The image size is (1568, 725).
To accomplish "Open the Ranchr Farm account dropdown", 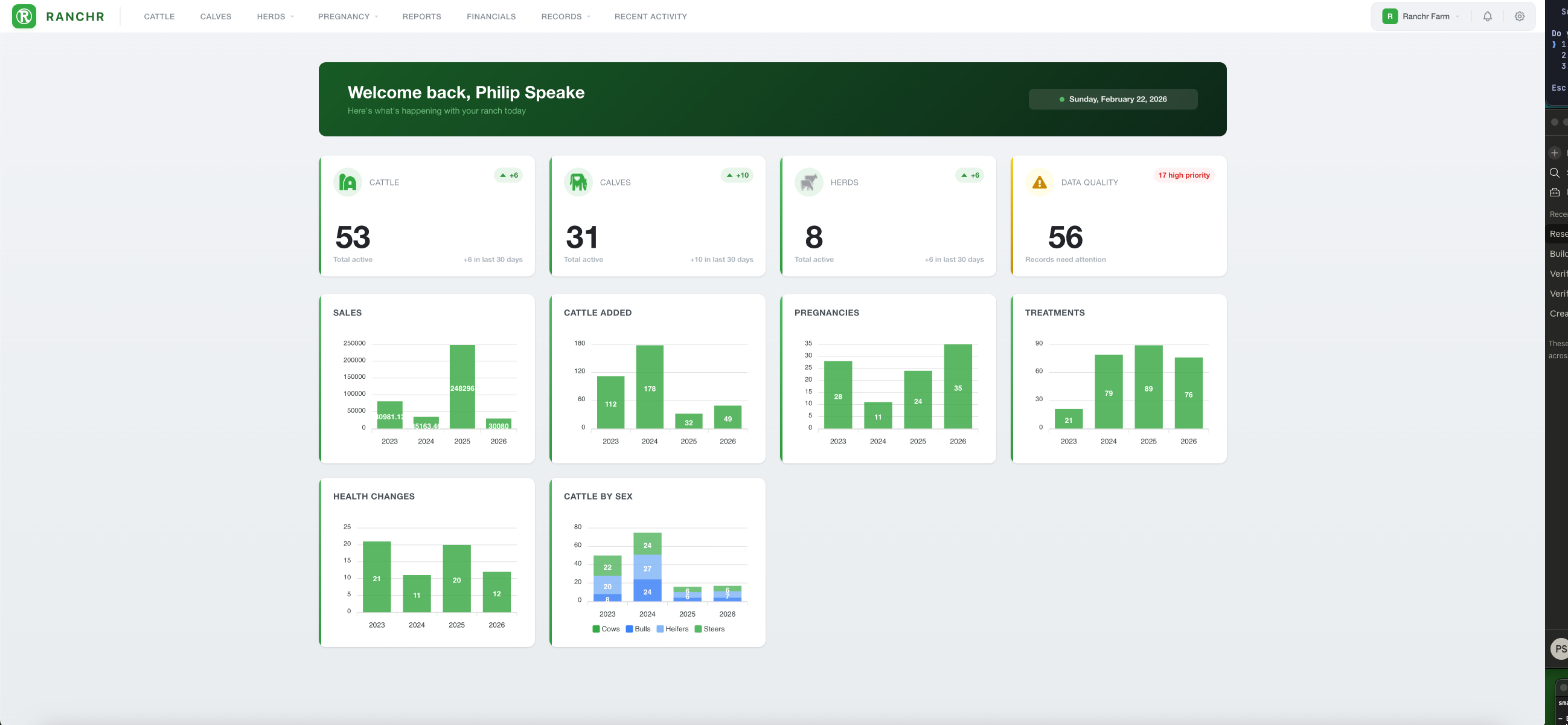I will (1426, 16).
